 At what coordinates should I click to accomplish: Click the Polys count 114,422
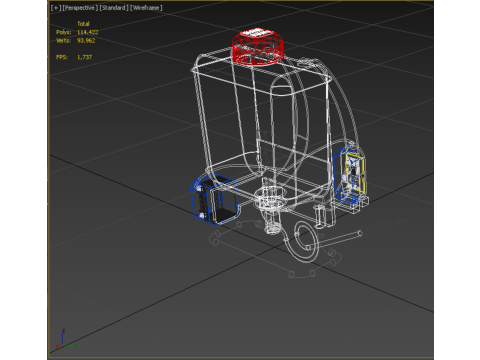[87, 32]
